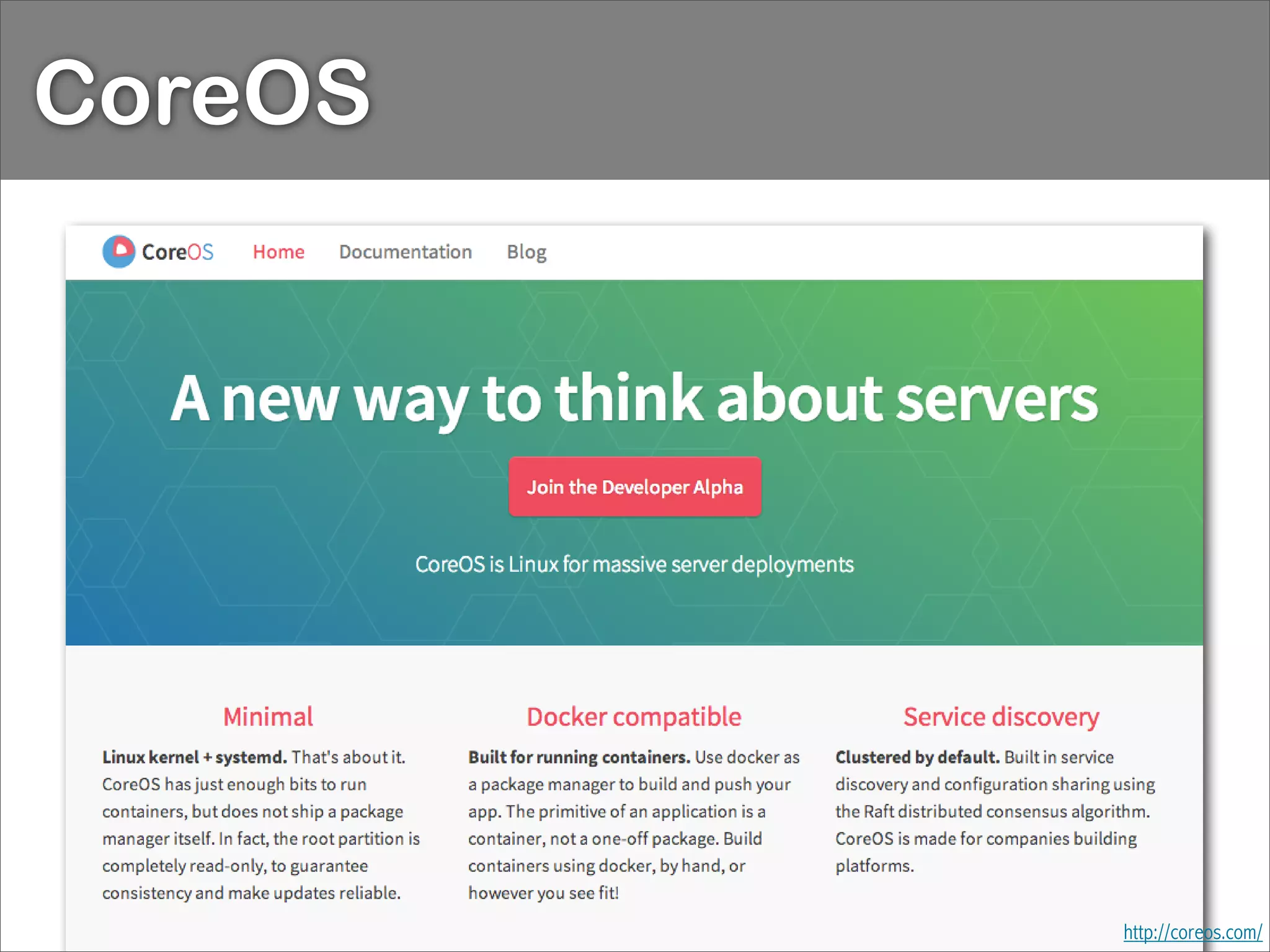Select the Docker compatible heading
This screenshot has width=1270, height=952.
pyautogui.click(x=634, y=717)
